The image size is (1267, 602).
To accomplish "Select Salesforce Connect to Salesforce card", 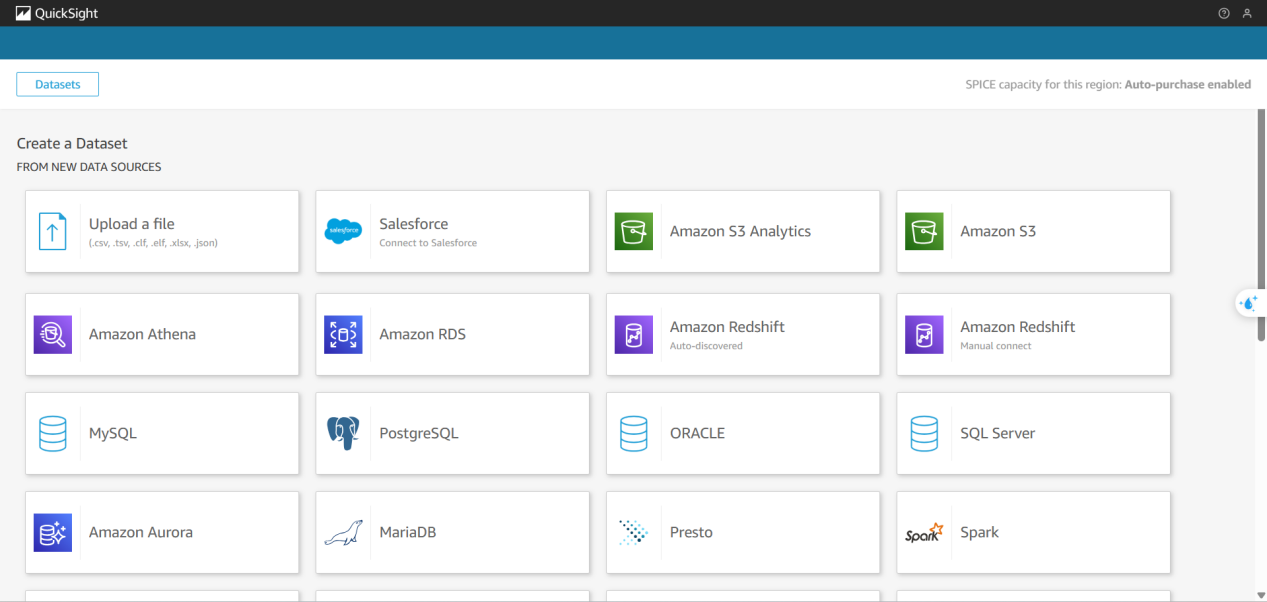I will (x=452, y=231).
